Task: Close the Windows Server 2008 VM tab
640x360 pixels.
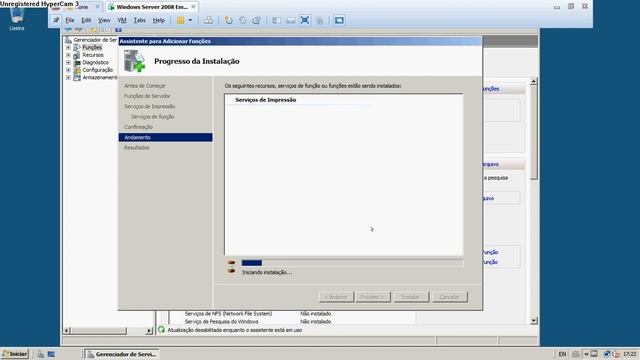Action: coord(193,7)
